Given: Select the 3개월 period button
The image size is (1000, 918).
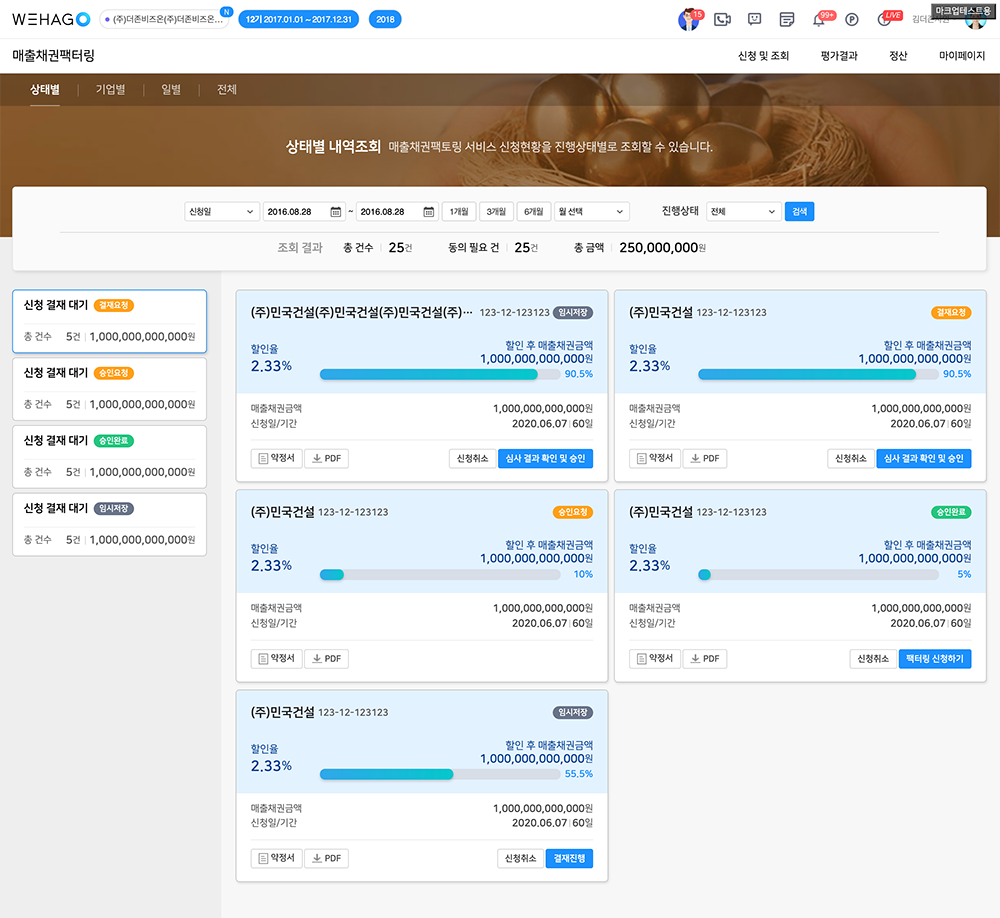Looking at the screenshot, I should (x=496, y=212).
